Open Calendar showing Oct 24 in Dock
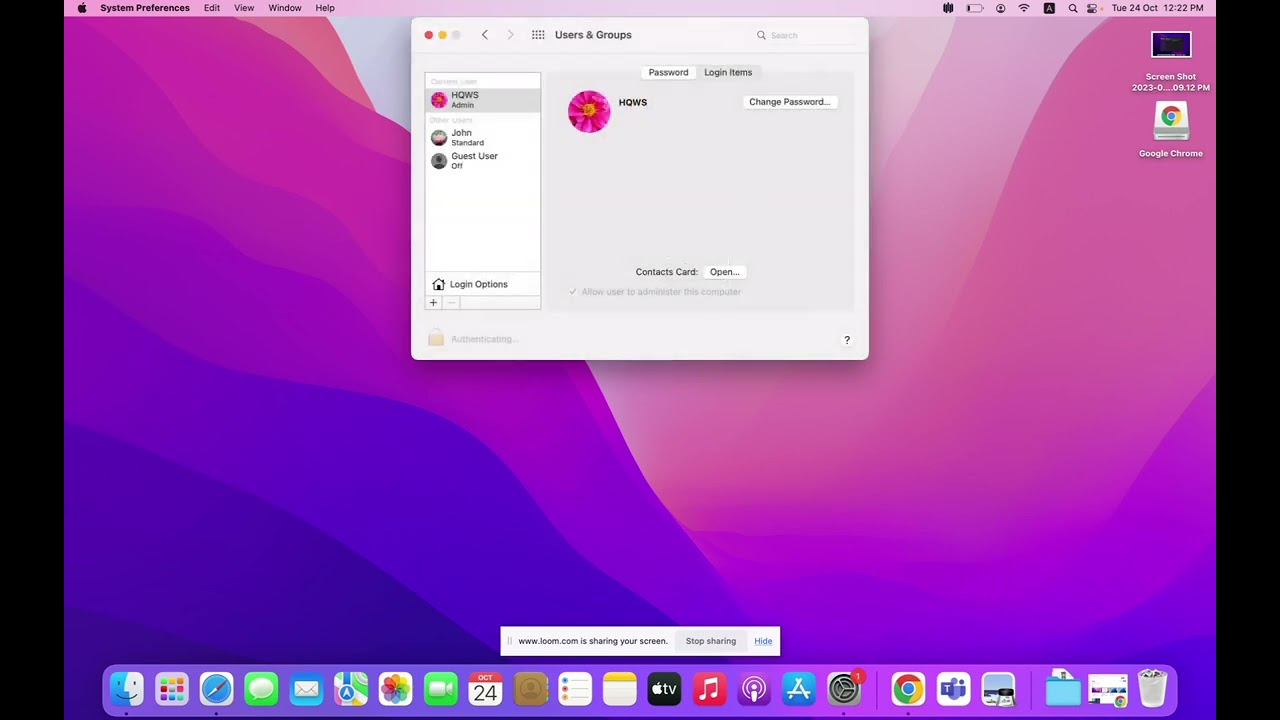The height and width of the screenshot is (720, 1280). pyautogui.click(x=485, y=689)
